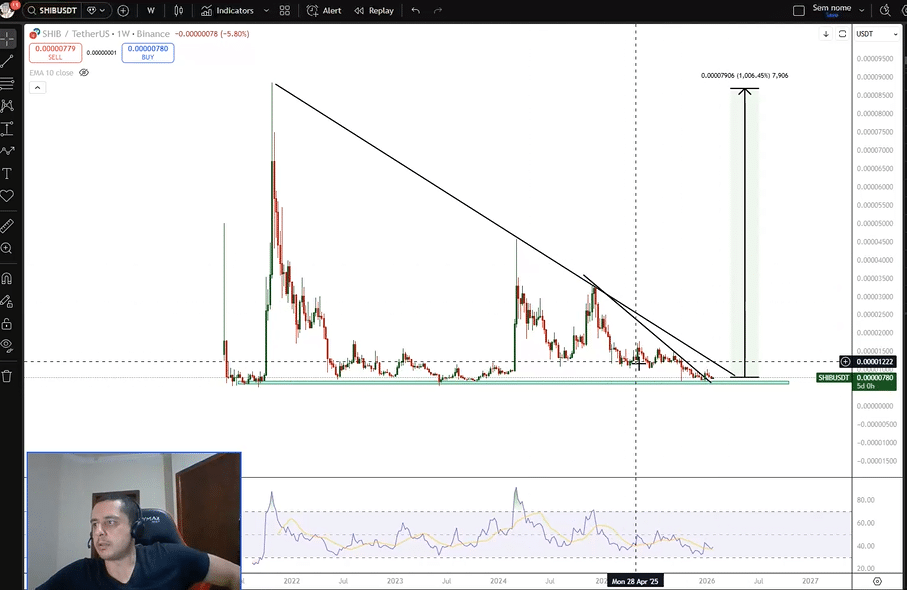Select the zoom-in magnifier tool
This screenshot has width=907, height=590.
click(x=7, y=248)
